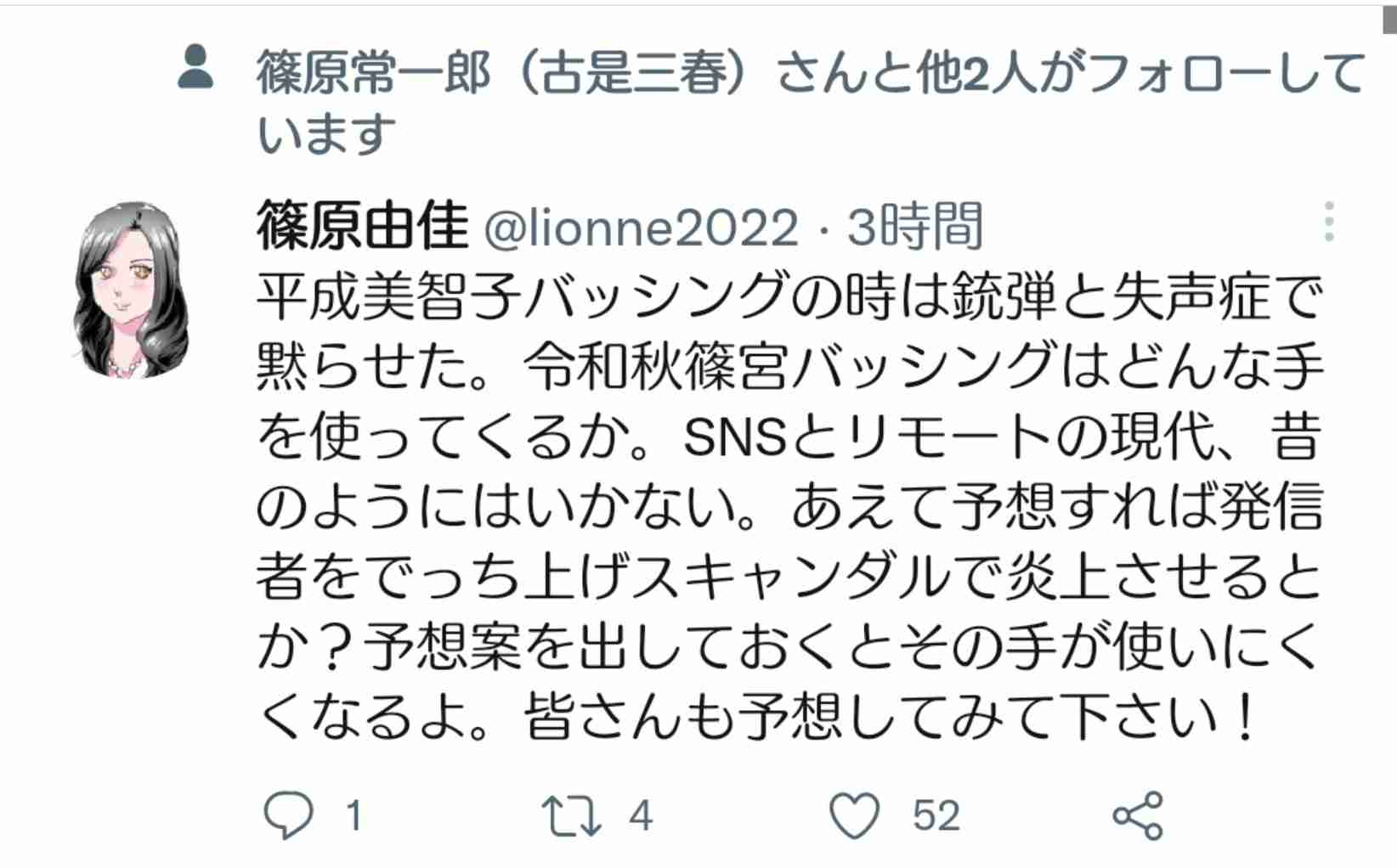This screenshot has height=868, width=1397.
Task: Open the 篠原由佳 profile avatar
Action: tap(131, 290)
